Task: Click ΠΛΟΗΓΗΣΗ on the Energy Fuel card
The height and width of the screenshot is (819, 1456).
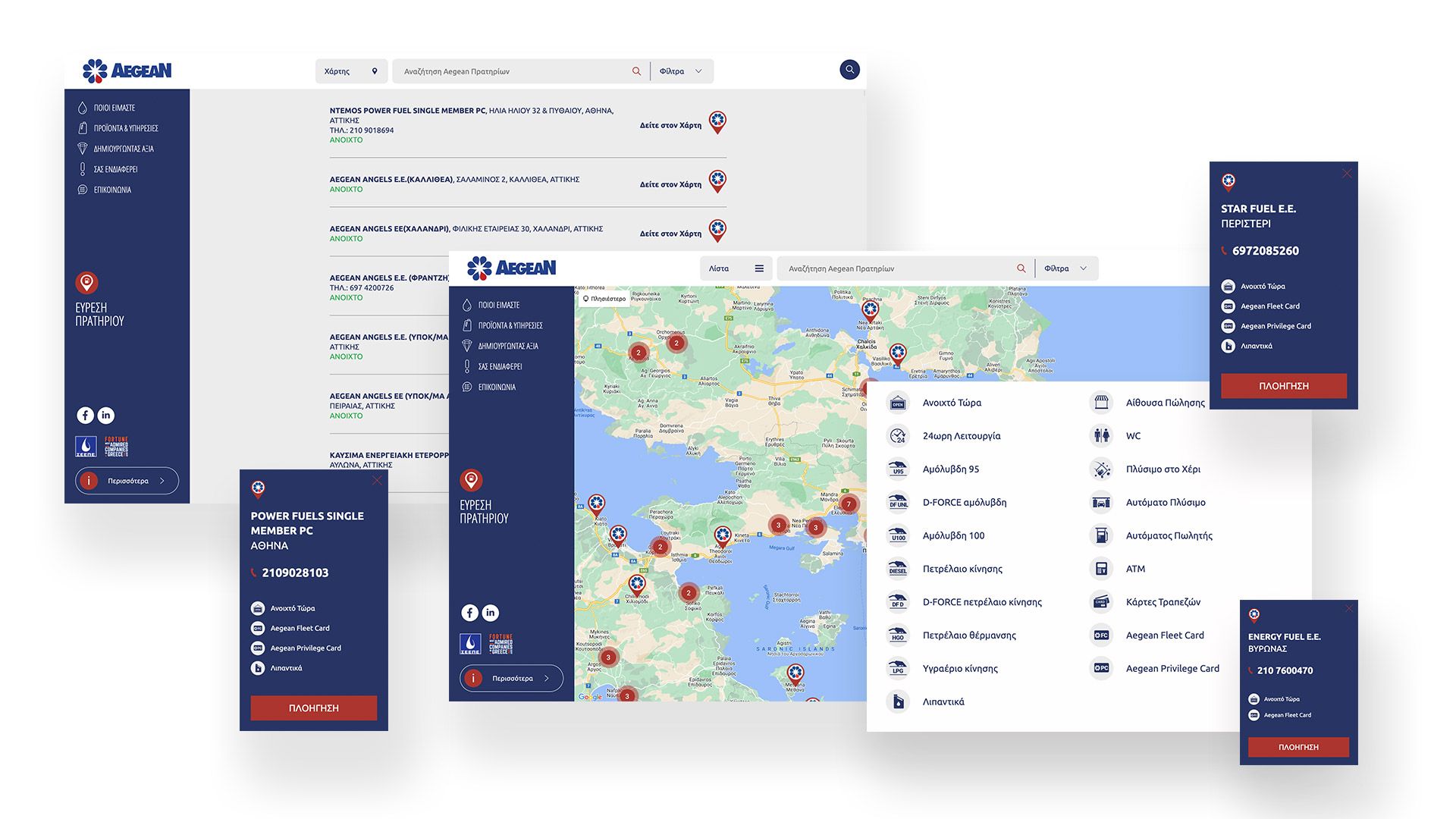Action: 1298,747
